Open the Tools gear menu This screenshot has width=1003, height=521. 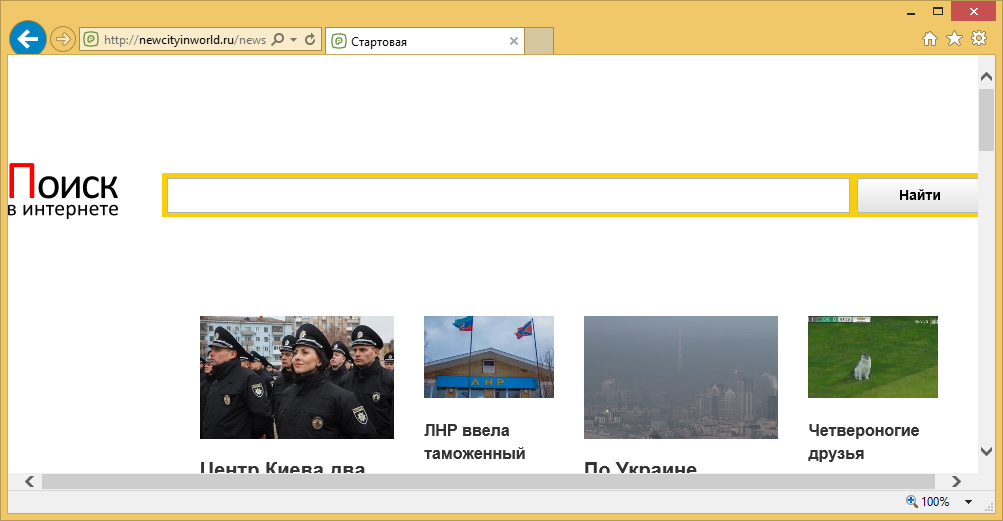click(979, 39)
